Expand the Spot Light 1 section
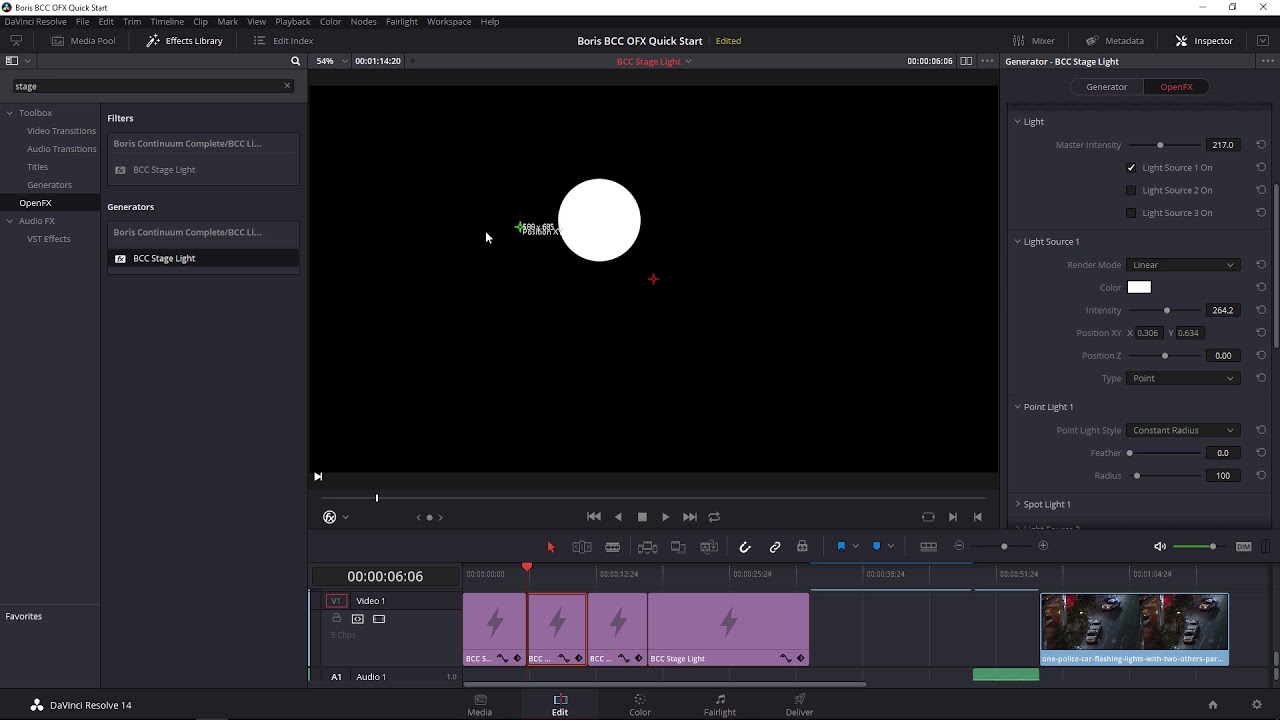 coord(1046,504)
